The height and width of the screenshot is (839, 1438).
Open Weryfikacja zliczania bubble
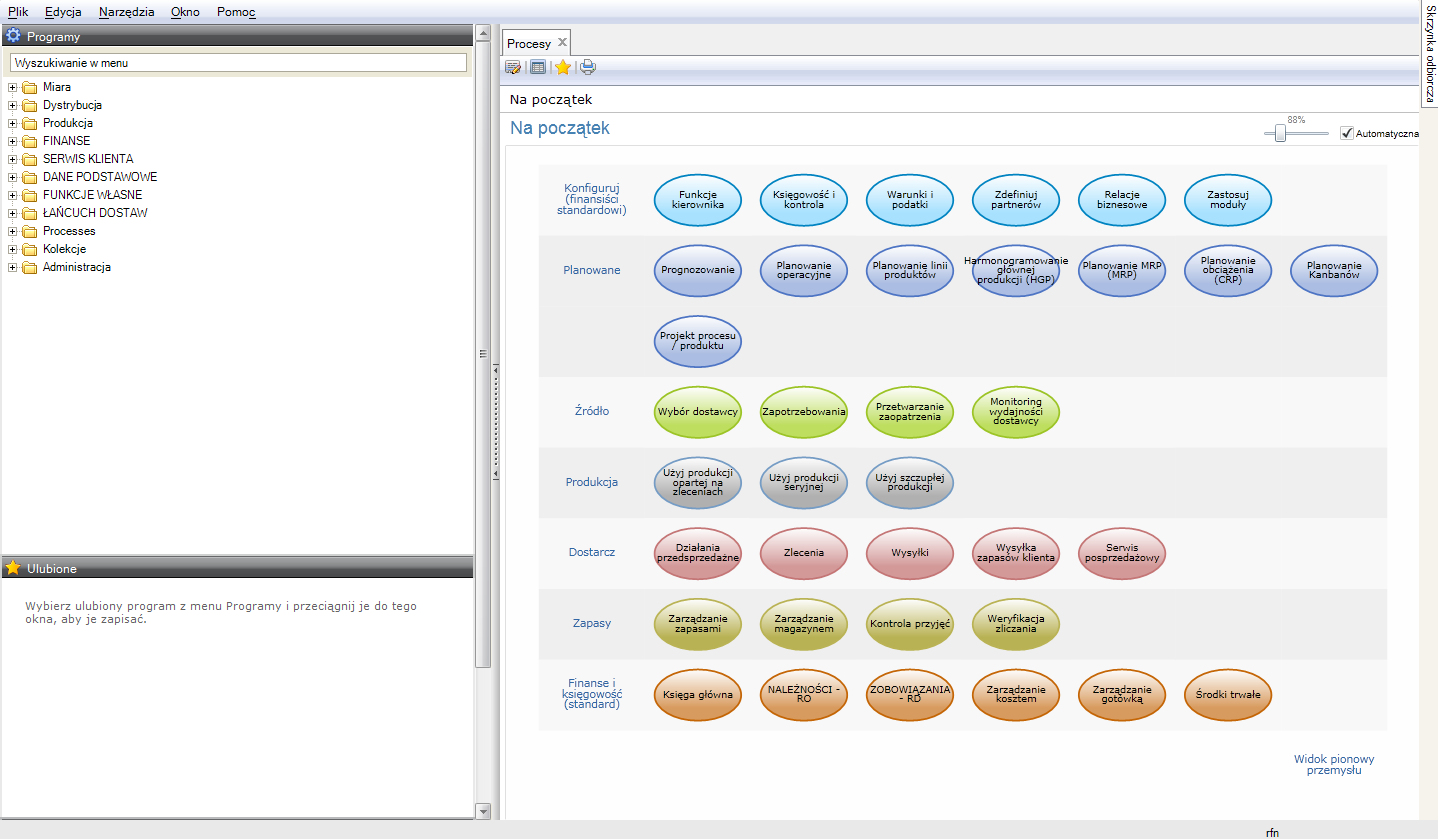pyautogui.click(x=1016, y=624)
